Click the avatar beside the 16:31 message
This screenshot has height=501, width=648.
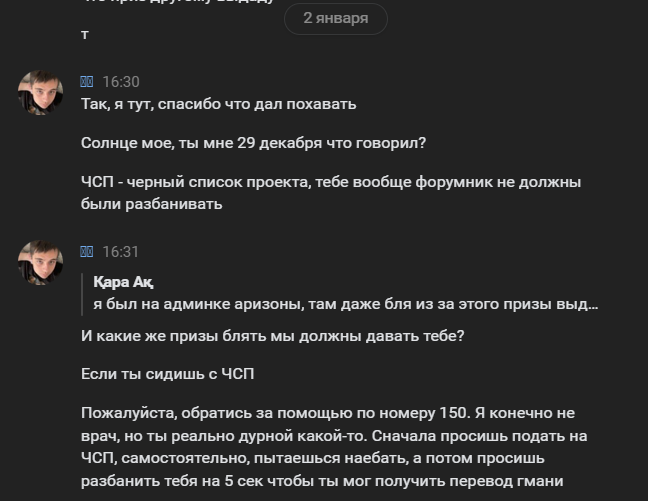tap(40, 262)
